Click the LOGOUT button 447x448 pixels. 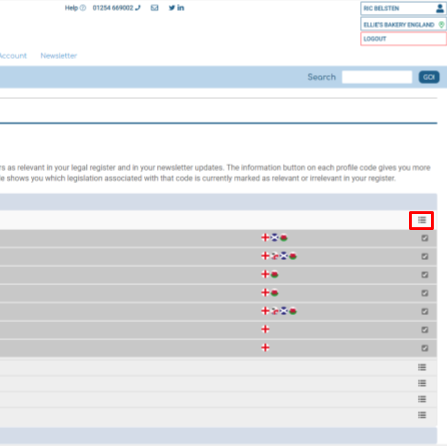point(403,39)
